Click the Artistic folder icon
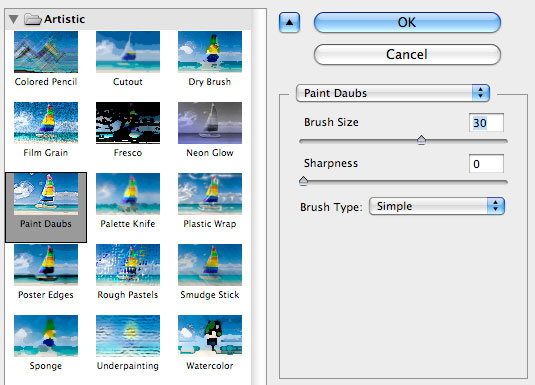Viewport: 535px width, 385px height. [33, 19]
